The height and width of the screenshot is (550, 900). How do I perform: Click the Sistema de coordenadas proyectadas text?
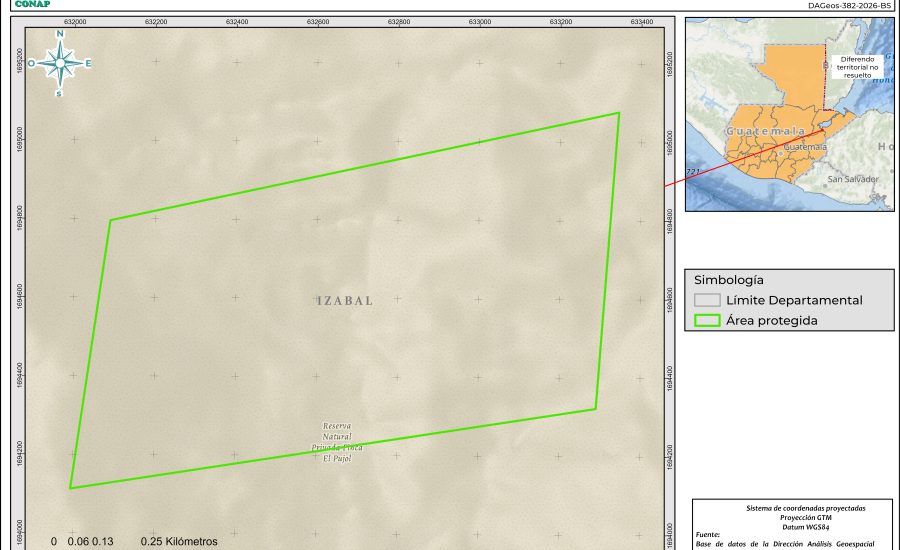pos(796,508)
